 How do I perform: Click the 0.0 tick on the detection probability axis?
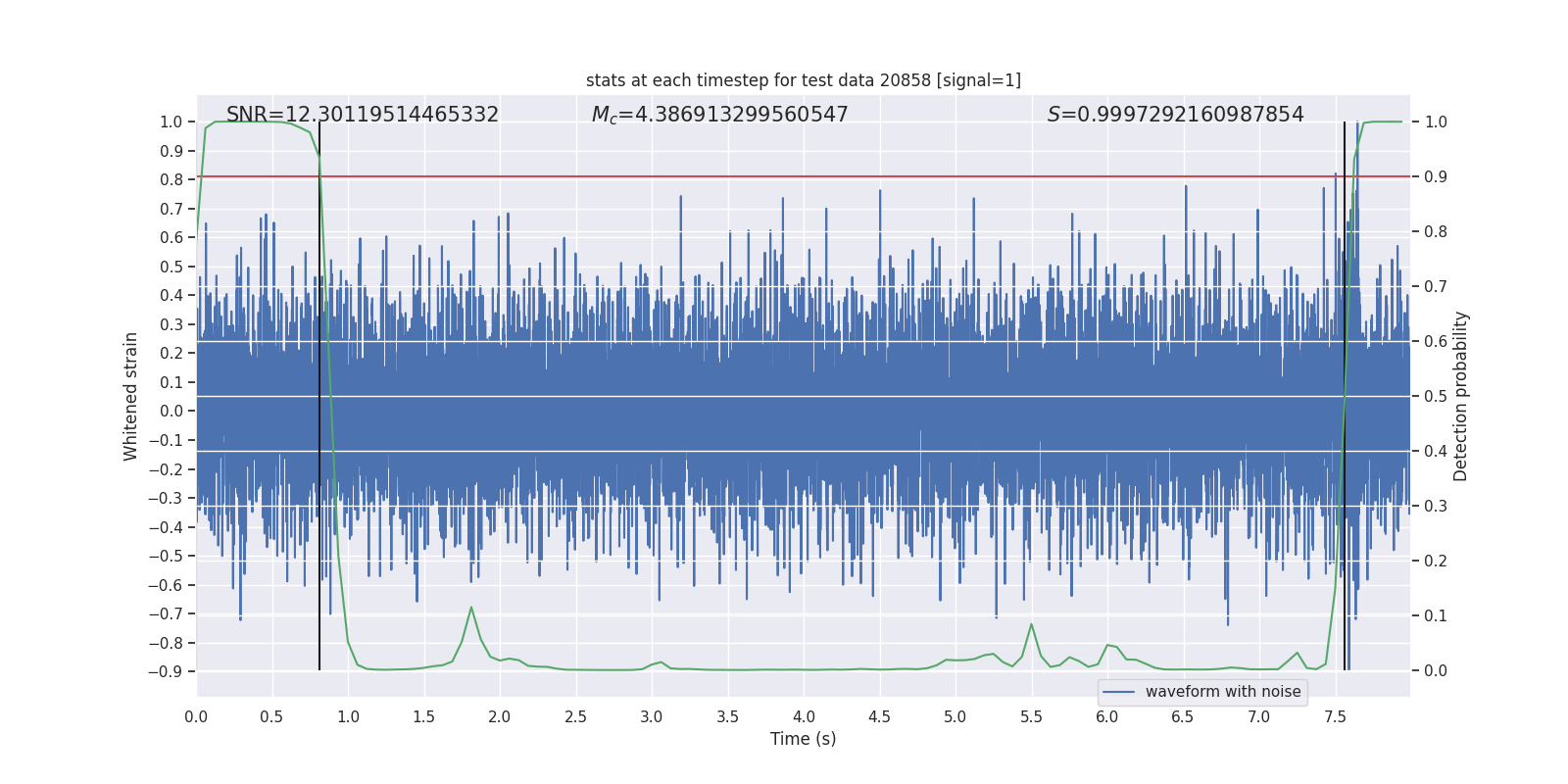[x=1436, y=670]
